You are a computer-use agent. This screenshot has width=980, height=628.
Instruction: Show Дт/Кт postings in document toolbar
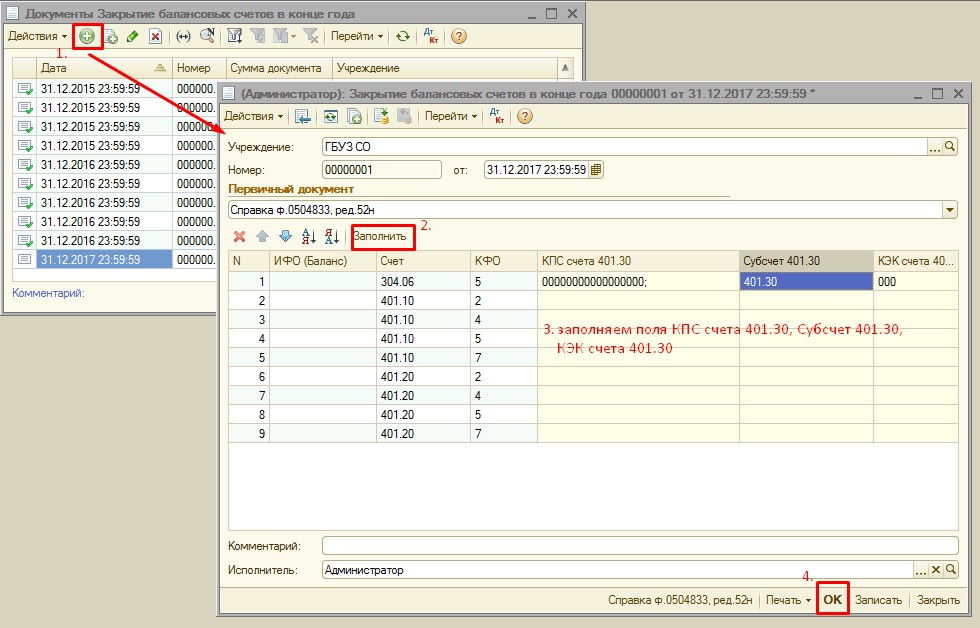pos(495,116)
